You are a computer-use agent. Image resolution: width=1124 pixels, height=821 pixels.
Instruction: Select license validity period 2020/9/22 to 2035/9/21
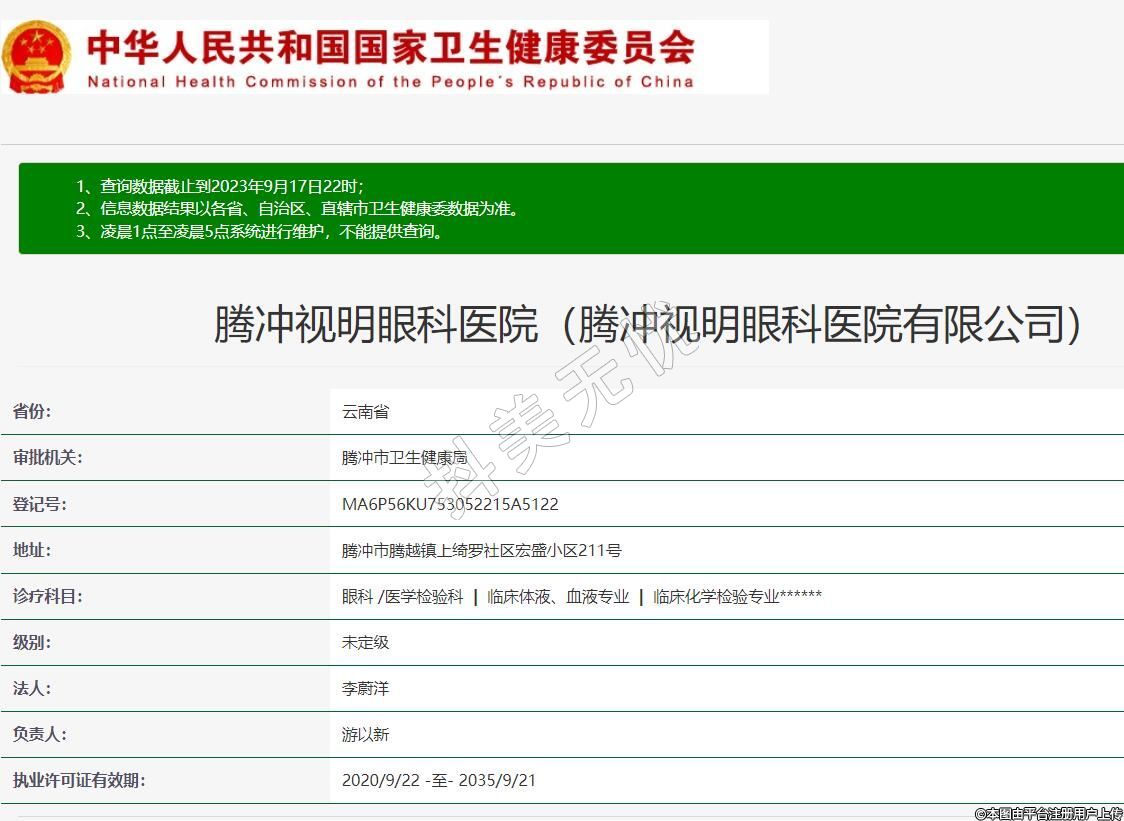[438, 780]
